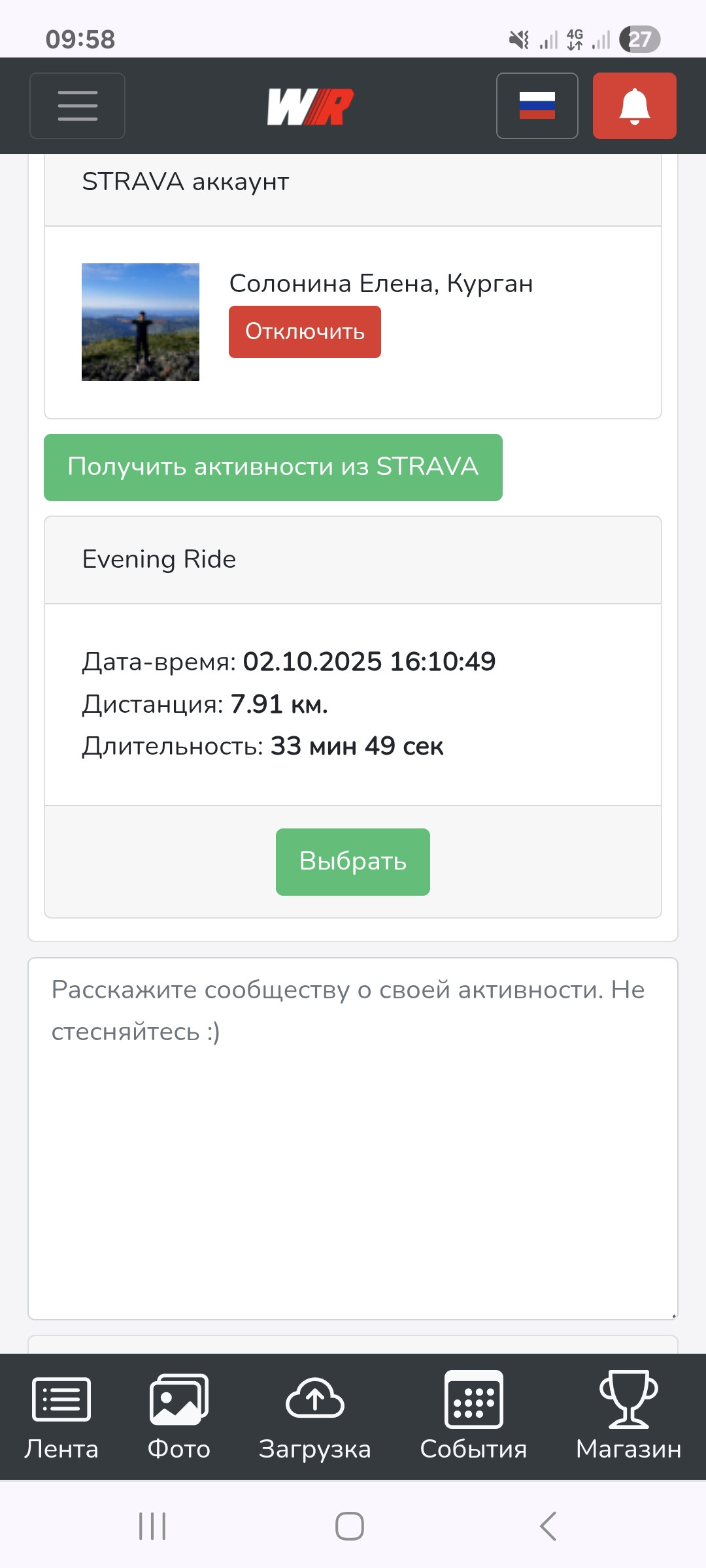Tap the Android home button
The image size is (706, 1568).
(350, 1526)
